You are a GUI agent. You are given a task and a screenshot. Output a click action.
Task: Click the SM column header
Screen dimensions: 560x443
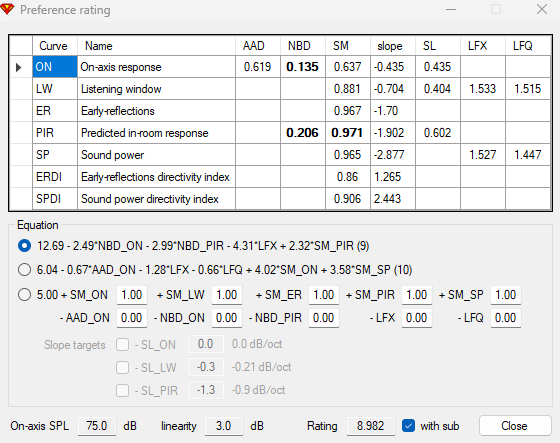[x=348, y=46]
